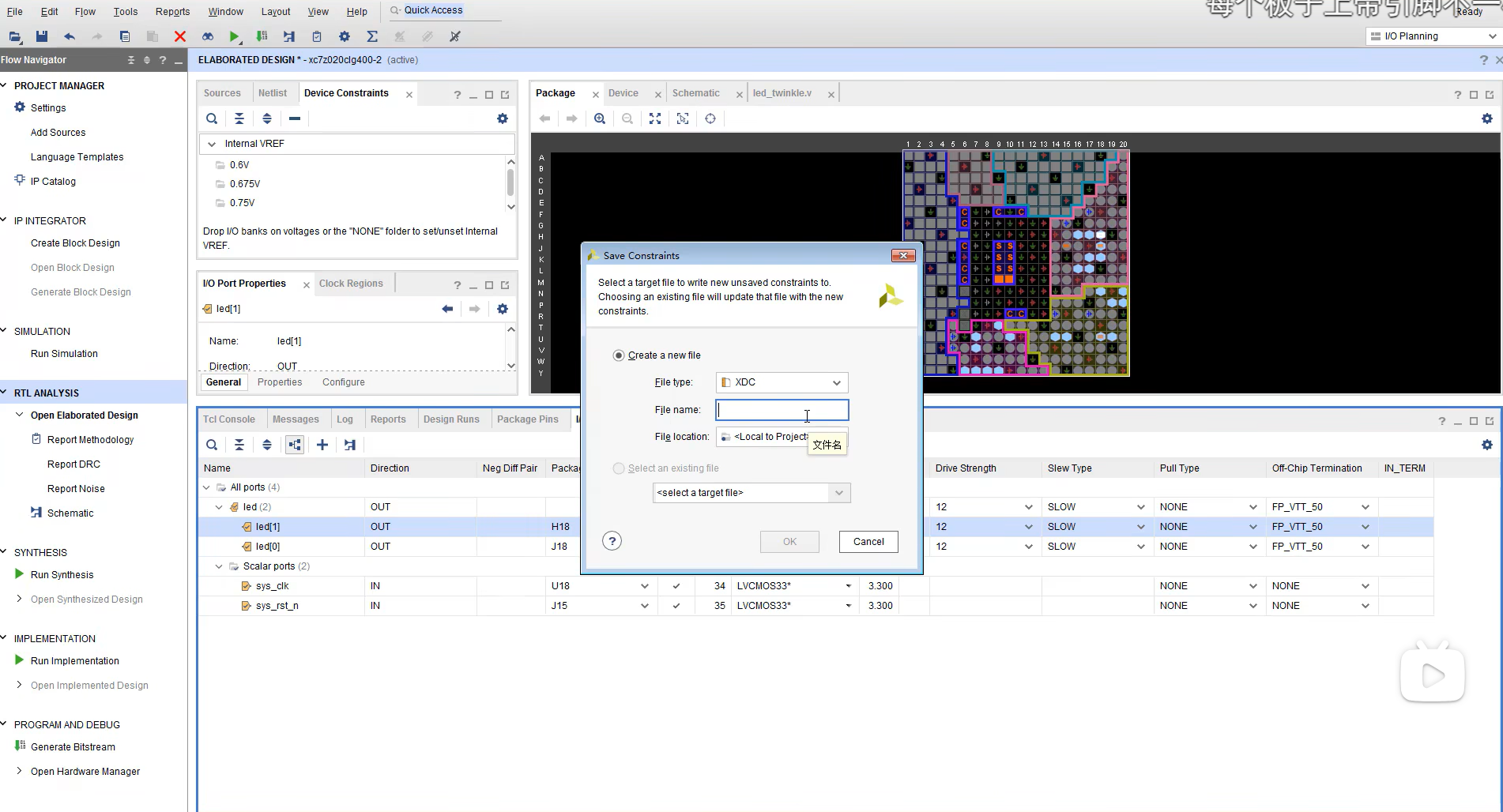Click Zoom In in Package view

coord(600,118)
